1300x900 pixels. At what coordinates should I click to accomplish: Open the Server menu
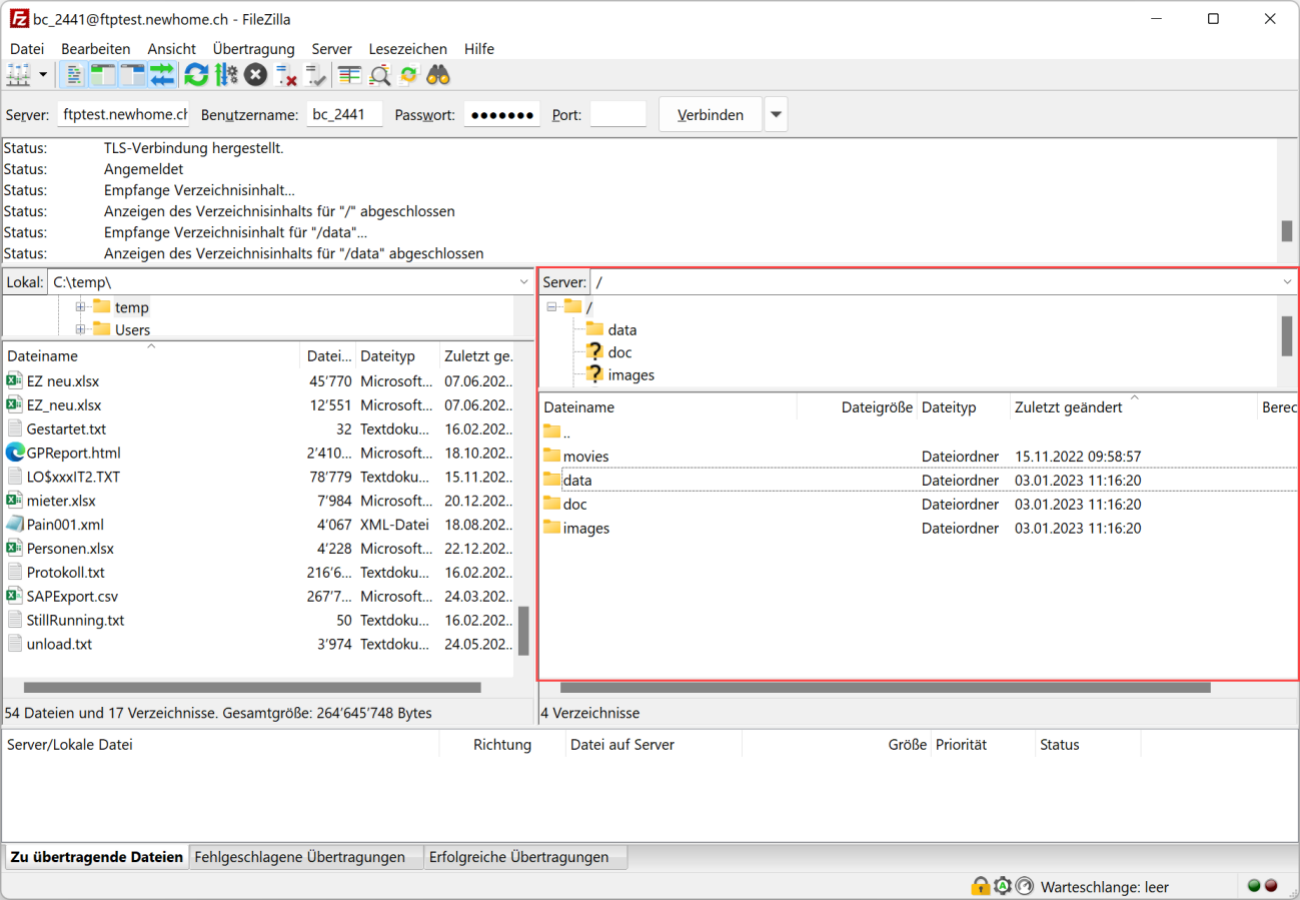[331, 48]
